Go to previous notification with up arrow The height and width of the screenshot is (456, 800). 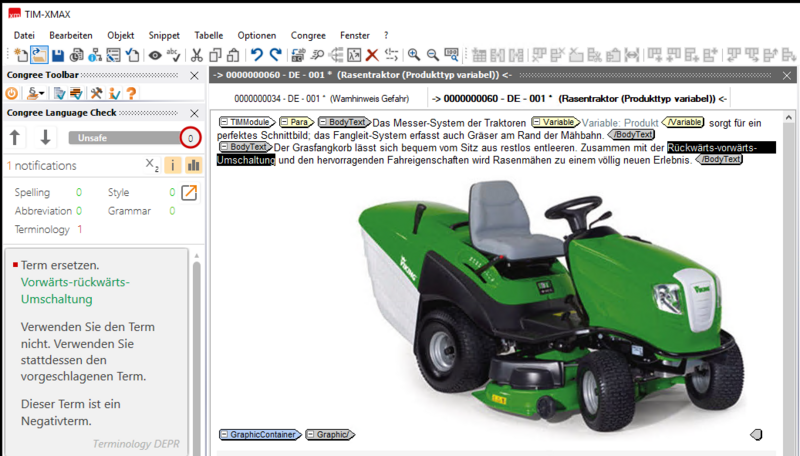[15, 138]
